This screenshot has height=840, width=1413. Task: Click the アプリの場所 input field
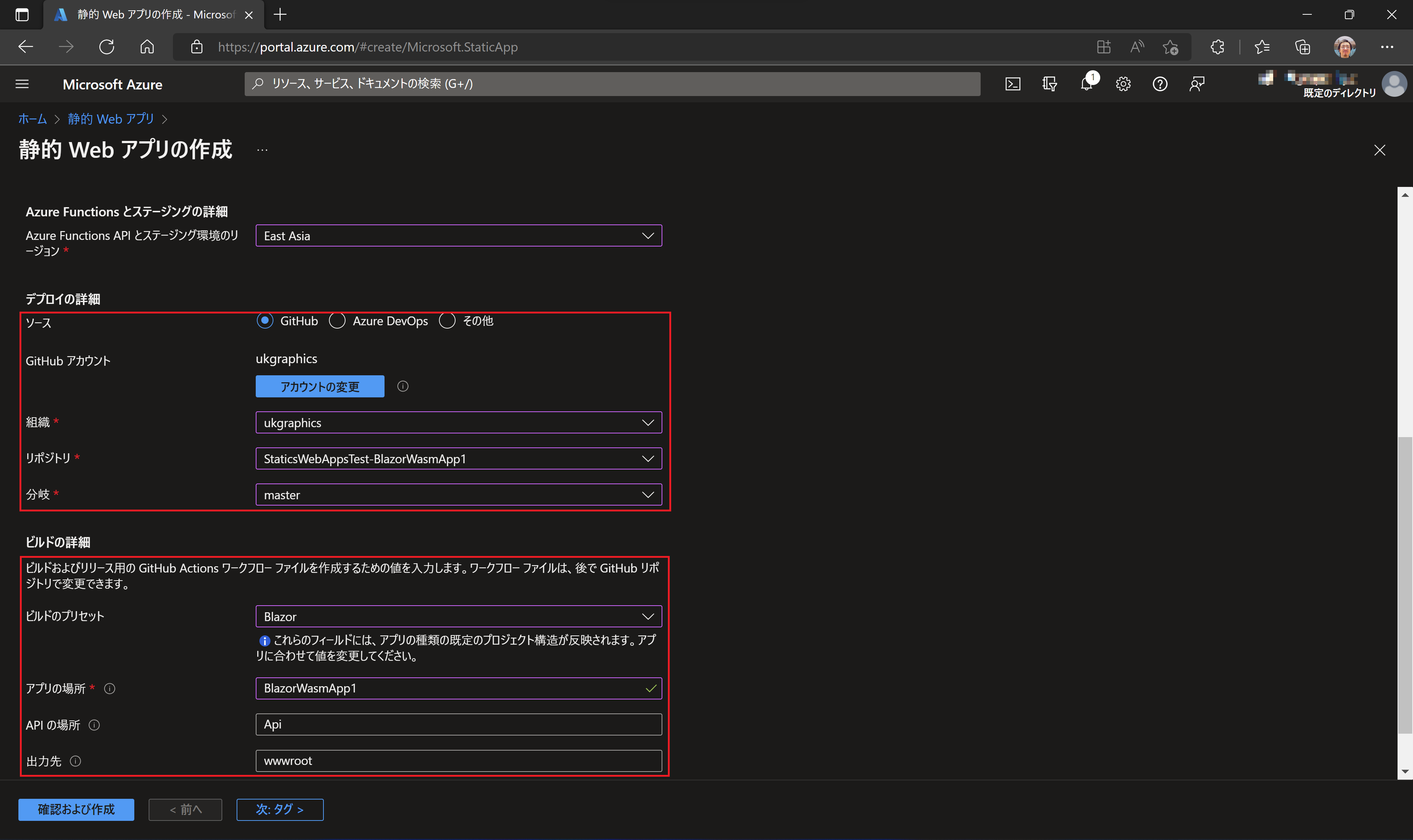[458, 688]
